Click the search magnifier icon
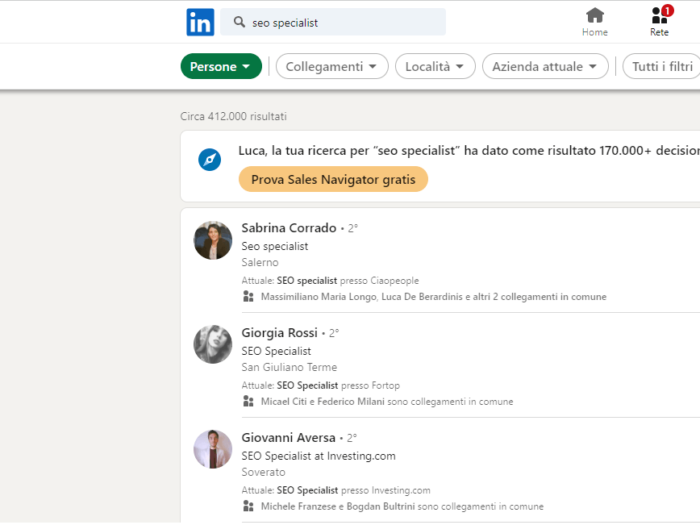The height and width of the screenshot is (525, 700). pos(239,22)
